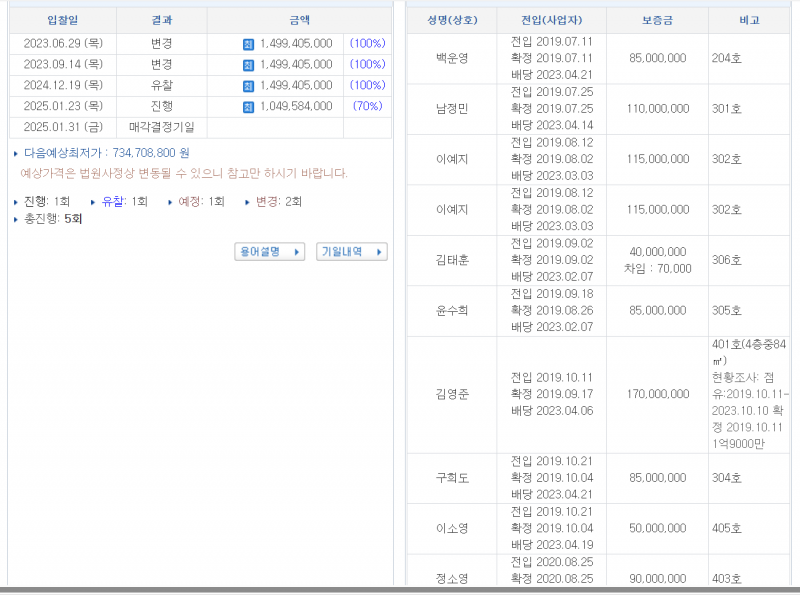Select the 금액 column header
The width and height of the screenshot is (800, 595).
coord(299,20)
